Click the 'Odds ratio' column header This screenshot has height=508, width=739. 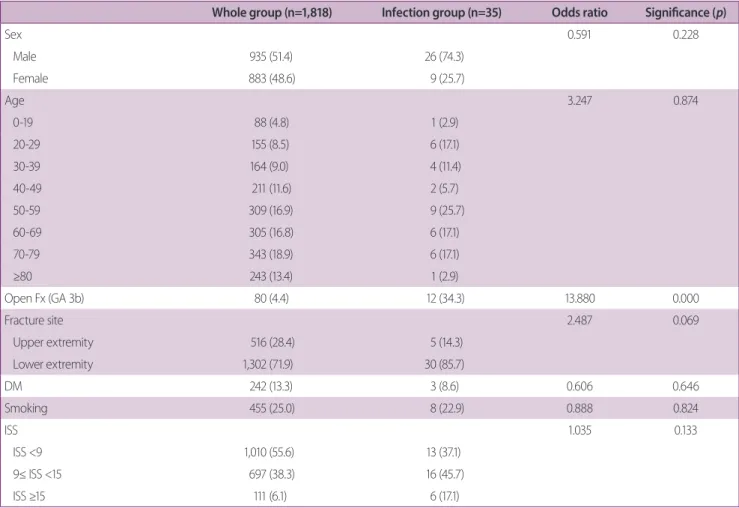point(579,12)
